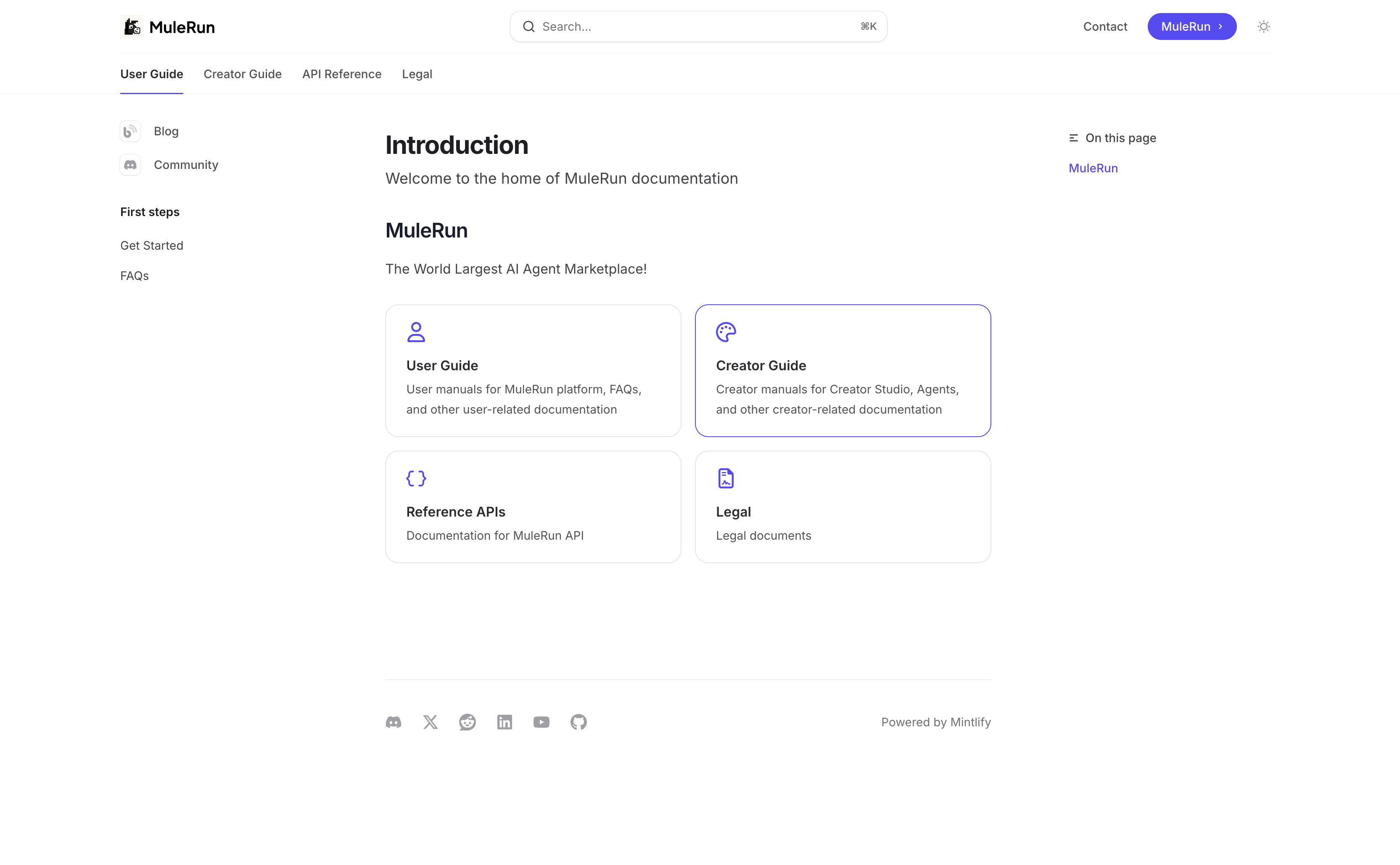The height and width of the screenshot is (865, 1400).
Task: Click the User Guide card person icon
Action: (416, 332)
